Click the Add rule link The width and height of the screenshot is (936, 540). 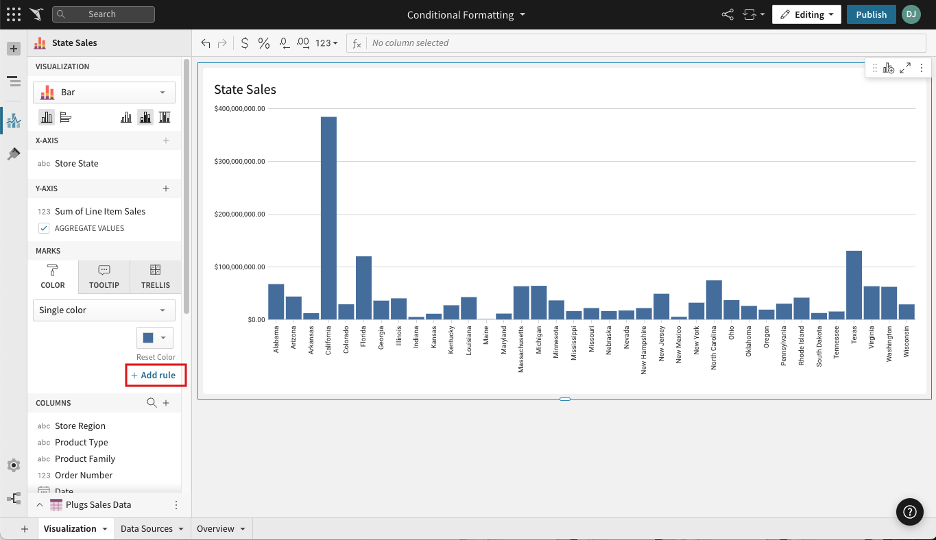point(155,375)
